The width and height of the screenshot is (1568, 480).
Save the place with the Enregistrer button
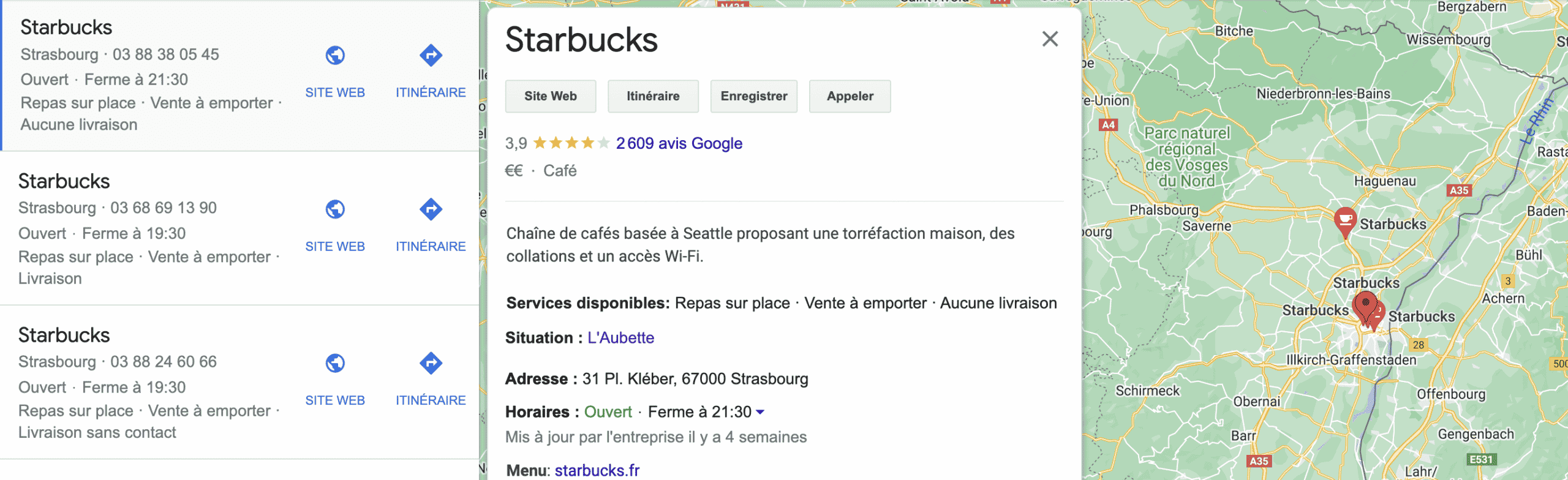pos(753,96)
